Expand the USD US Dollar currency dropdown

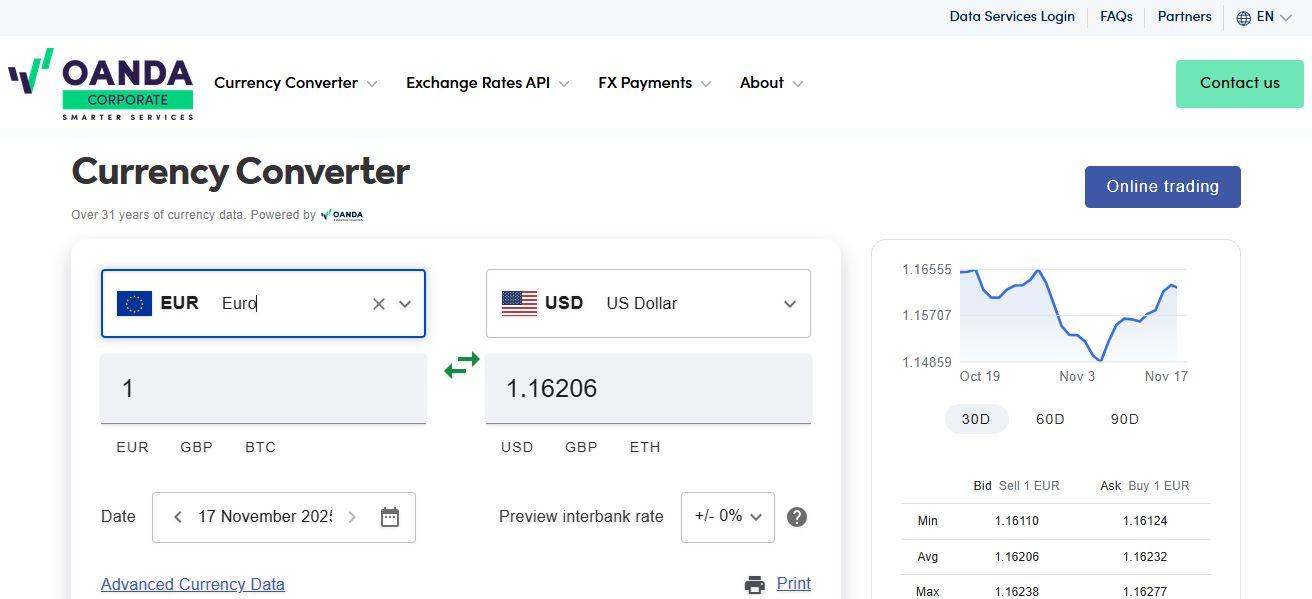[x=789, y=304]
